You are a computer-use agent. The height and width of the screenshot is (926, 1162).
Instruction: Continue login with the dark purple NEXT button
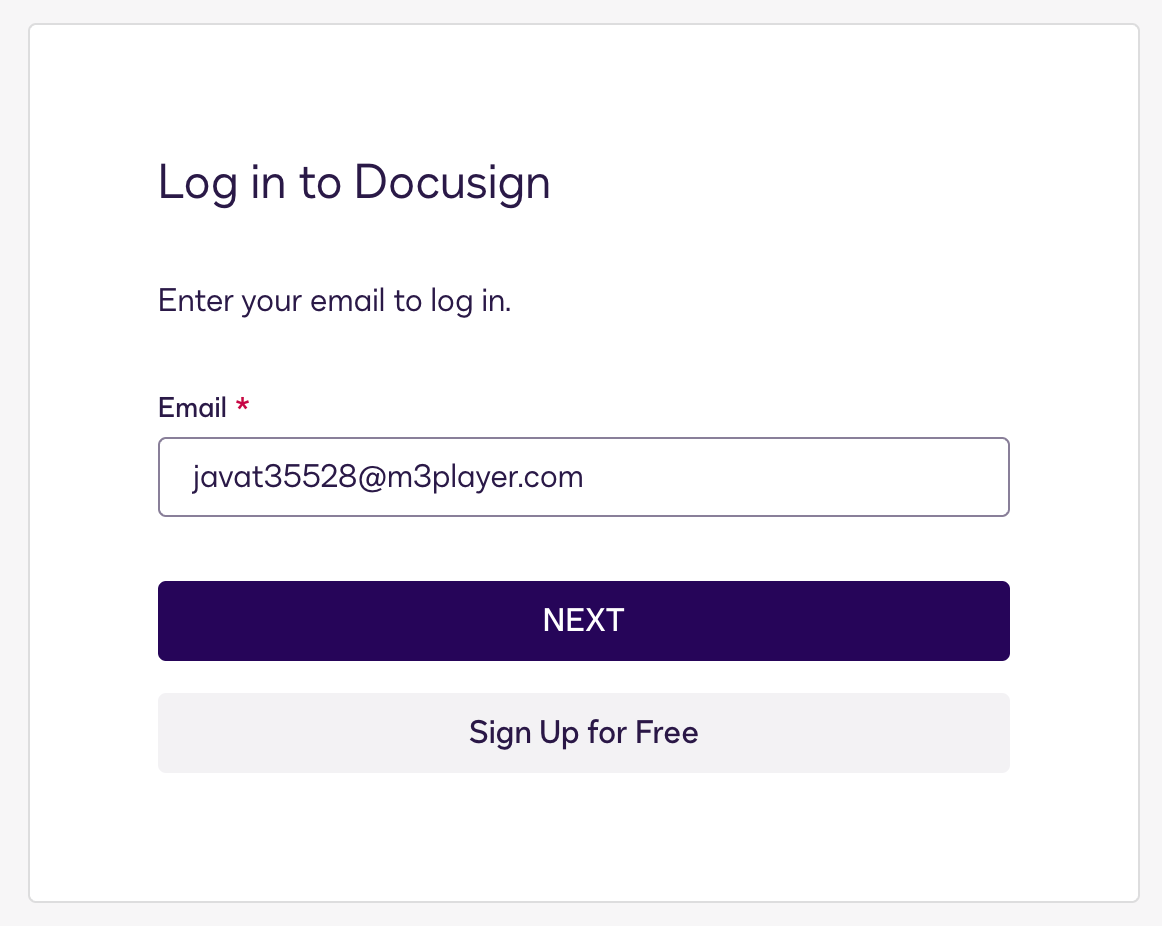click(583, 621)
